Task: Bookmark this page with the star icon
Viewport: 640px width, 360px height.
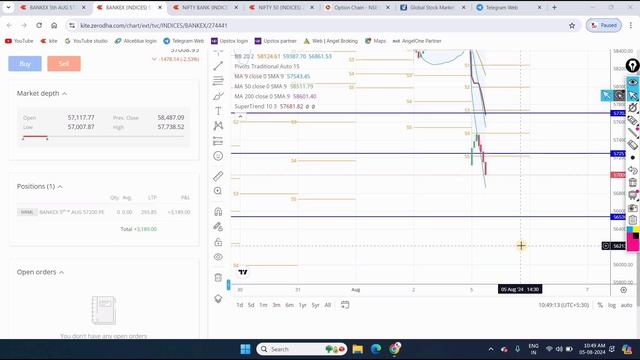Action: point(572,25)
